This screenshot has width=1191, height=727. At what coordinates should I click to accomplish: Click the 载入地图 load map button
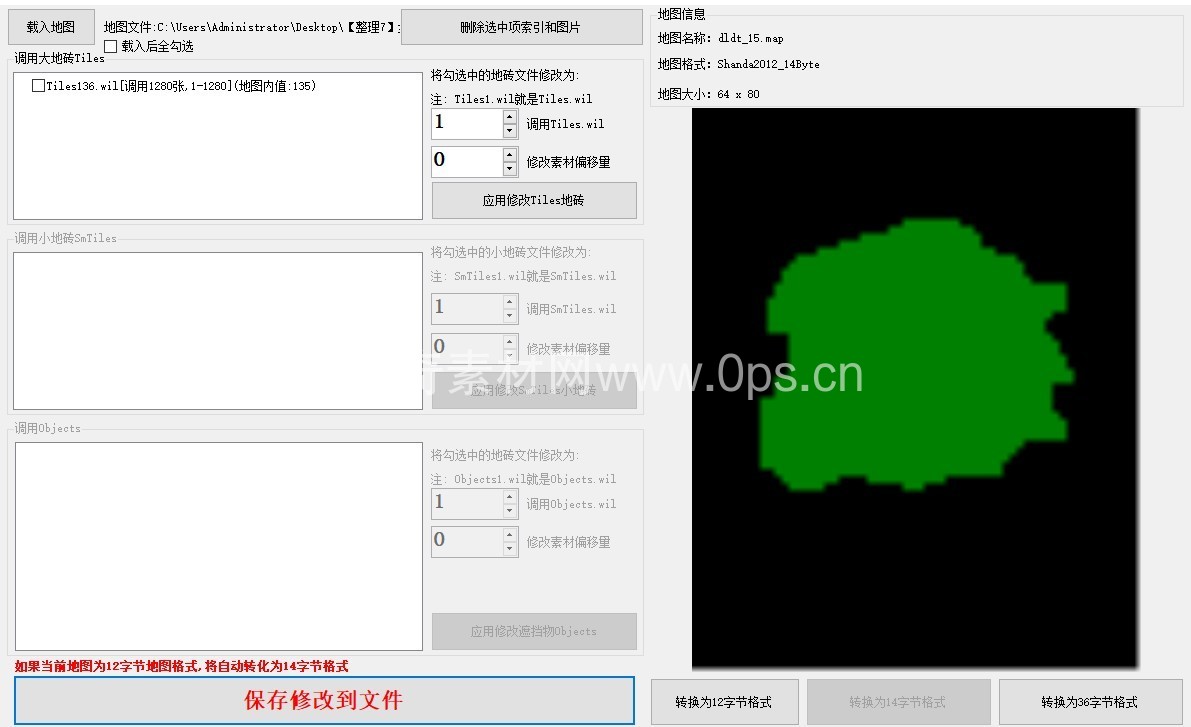tap(51, 27)
